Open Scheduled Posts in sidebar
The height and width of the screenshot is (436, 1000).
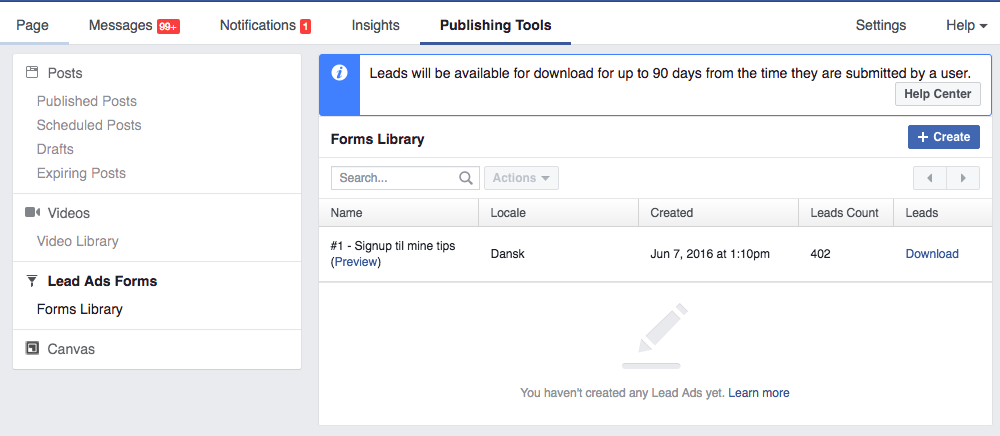click(89, 125)
